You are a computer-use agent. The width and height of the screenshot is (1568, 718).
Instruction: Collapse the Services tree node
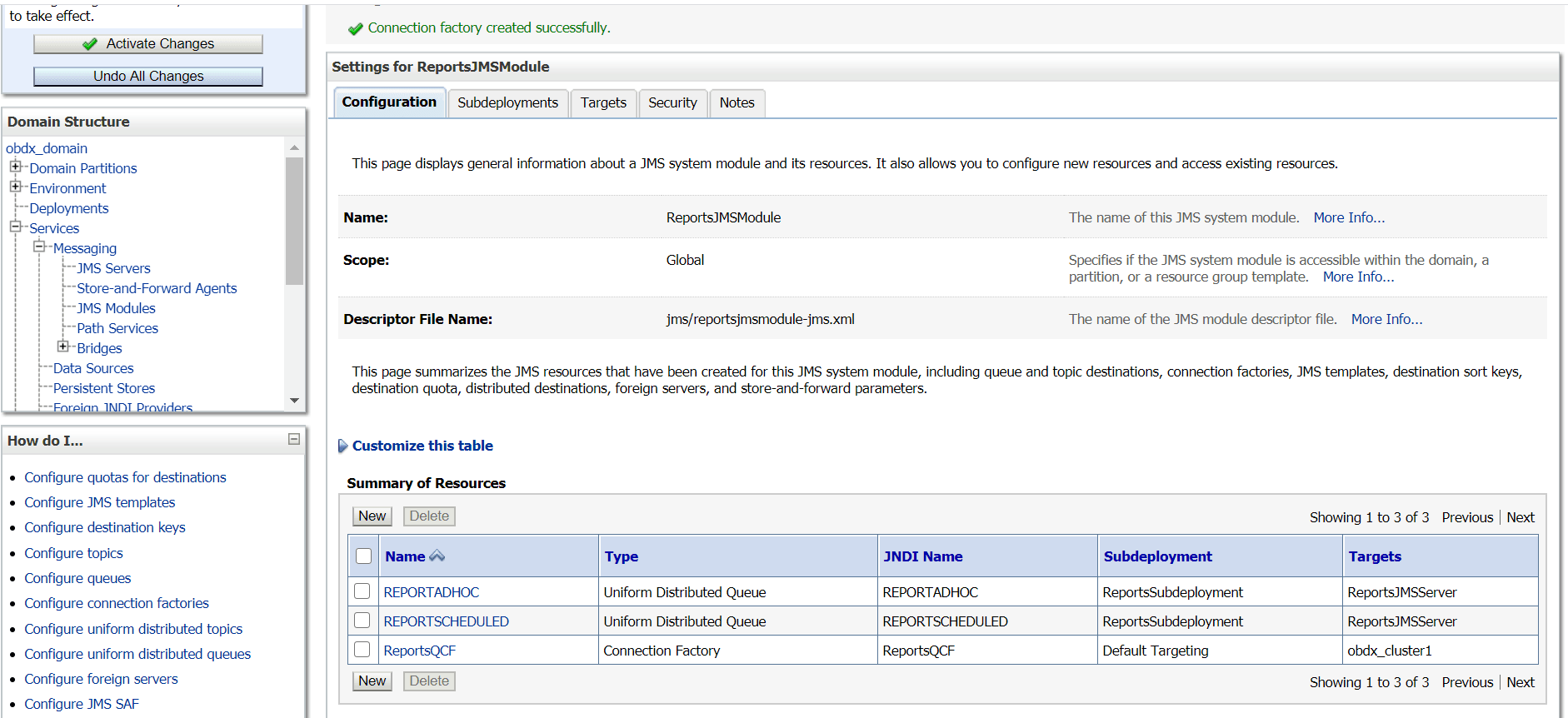pyautogui.click(x=15, y=227)
